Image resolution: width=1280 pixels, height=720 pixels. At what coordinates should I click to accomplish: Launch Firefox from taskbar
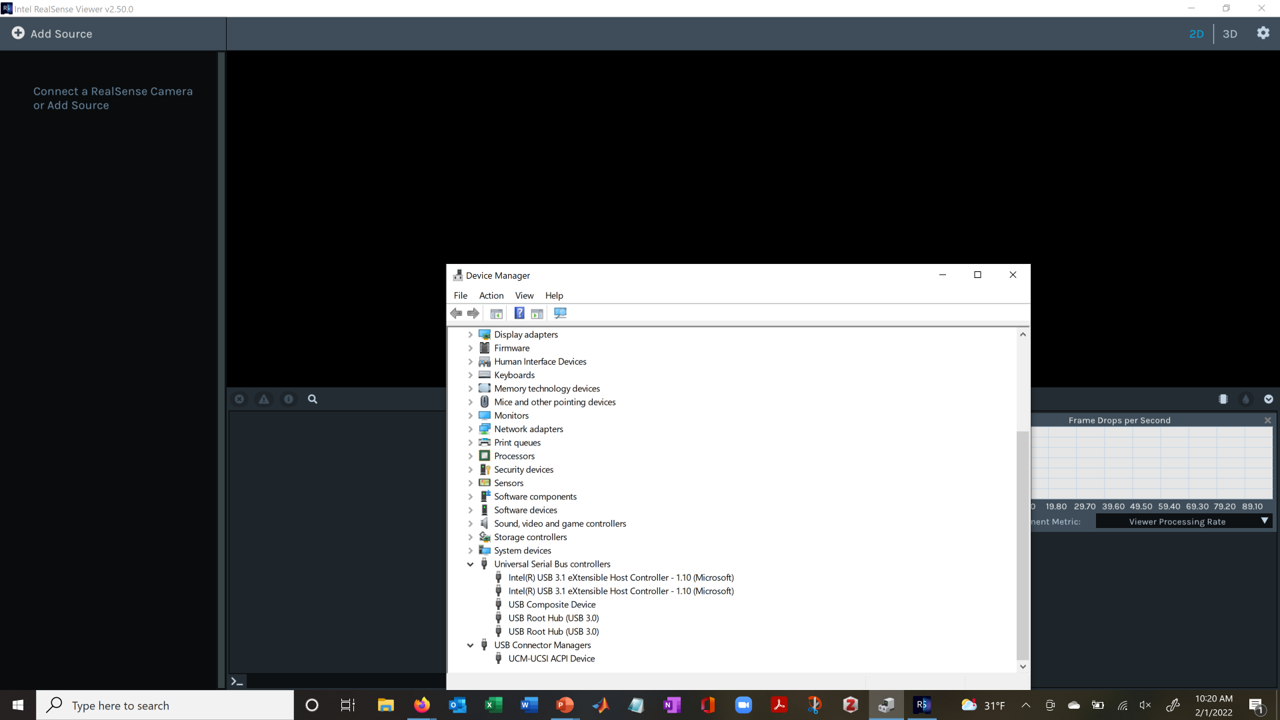422,705
